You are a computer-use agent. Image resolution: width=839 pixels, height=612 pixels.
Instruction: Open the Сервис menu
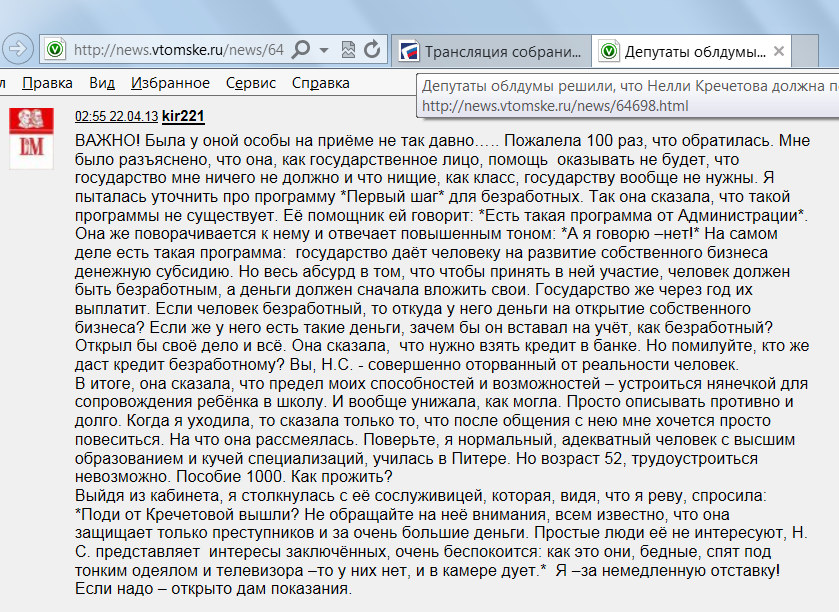(x=250, y=83)
